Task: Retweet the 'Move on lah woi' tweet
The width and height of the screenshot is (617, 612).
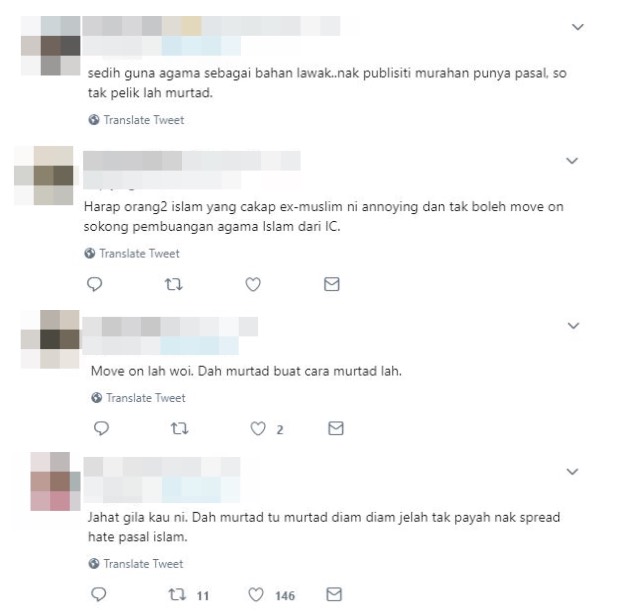Action: coord(179,428)
